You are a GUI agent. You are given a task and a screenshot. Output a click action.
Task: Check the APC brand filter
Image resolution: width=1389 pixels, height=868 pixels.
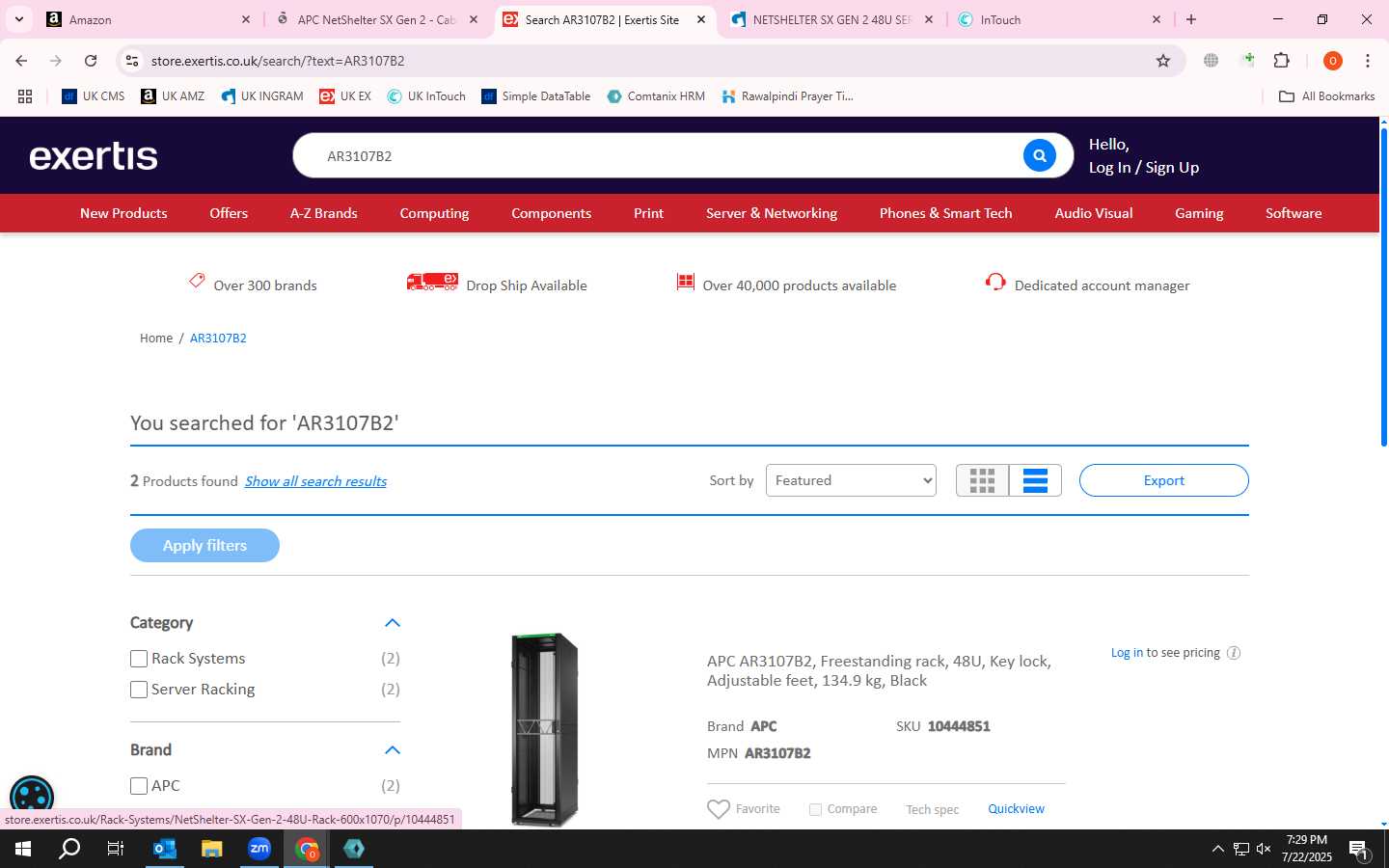click(x=139, y=786)
